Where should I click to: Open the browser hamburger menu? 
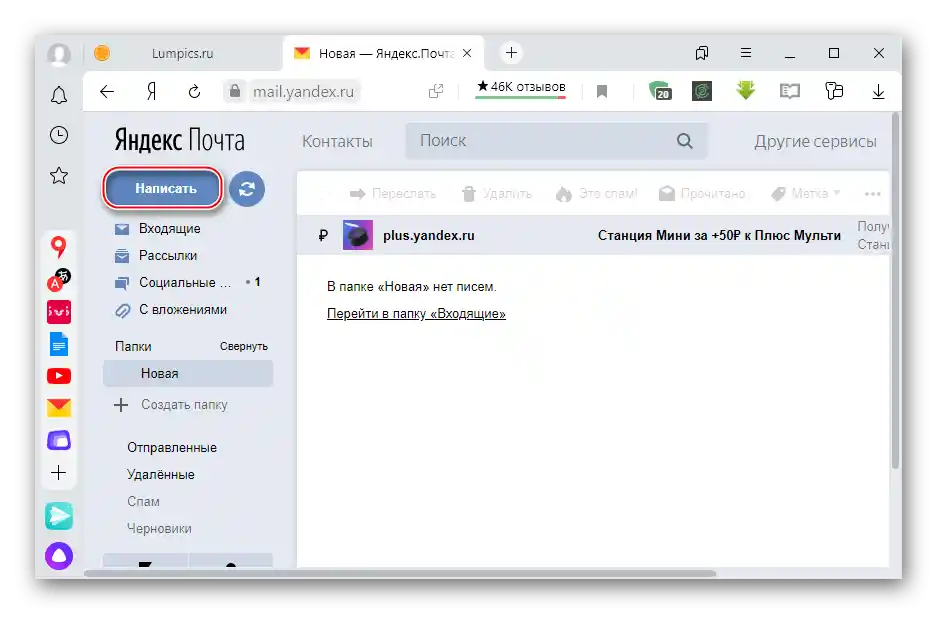[x=745, y=53]
